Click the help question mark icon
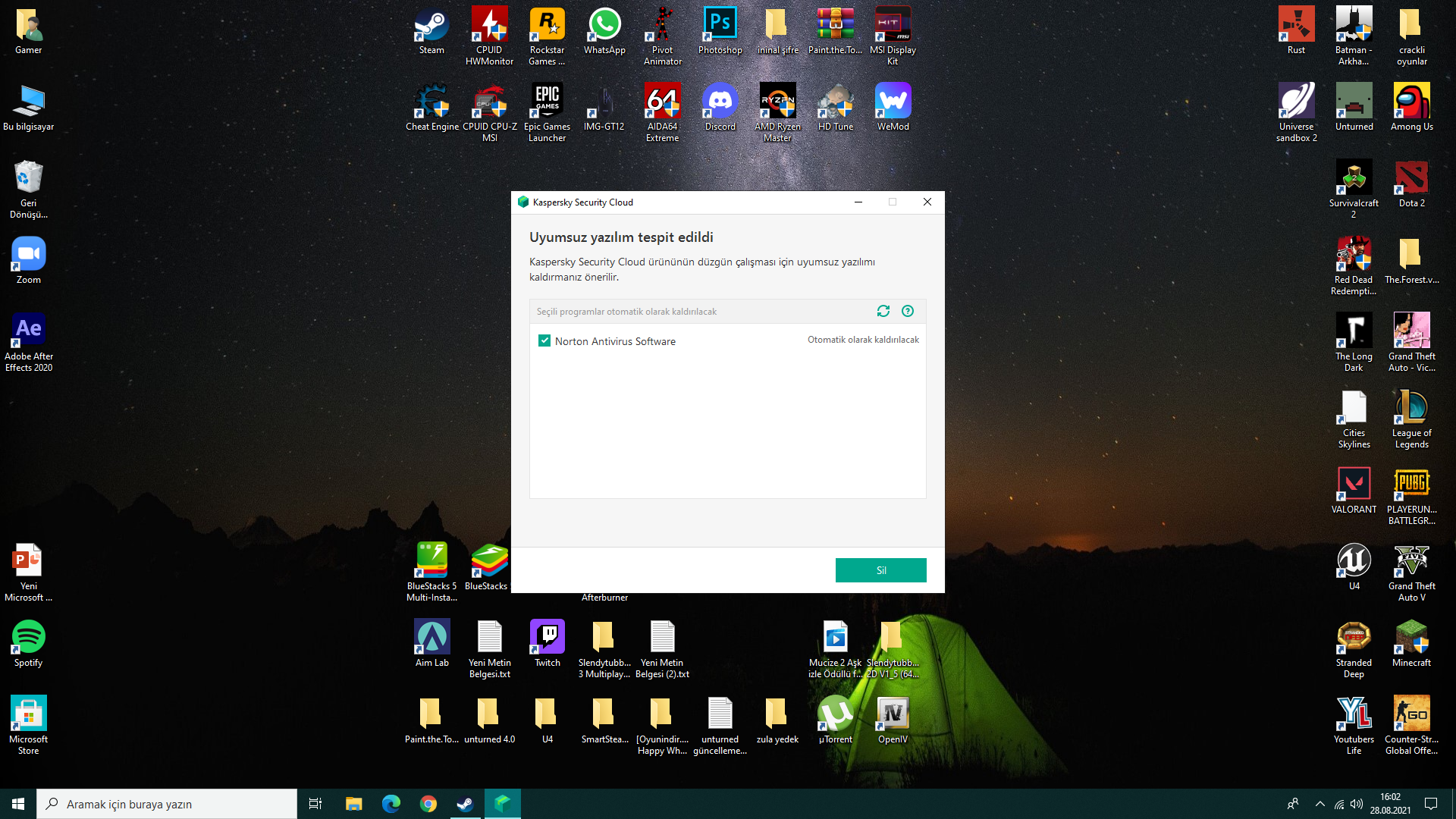This screenshot has width=1456, height=819. [908, 311]
